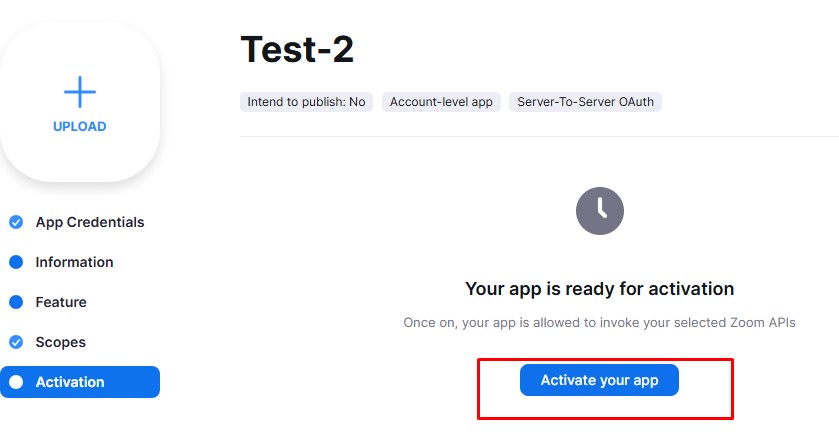Image resolution: width=839 pixels, height=444 pixels.
Task: Click the blue plus upload icon
Action: pos(80,92)
